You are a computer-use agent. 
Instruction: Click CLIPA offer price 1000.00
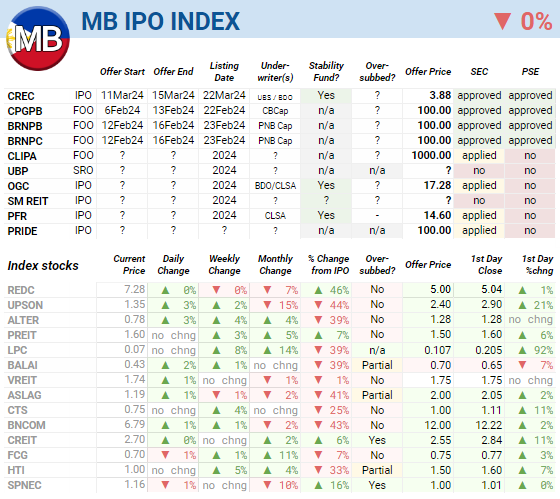click(x=431, y=155)
